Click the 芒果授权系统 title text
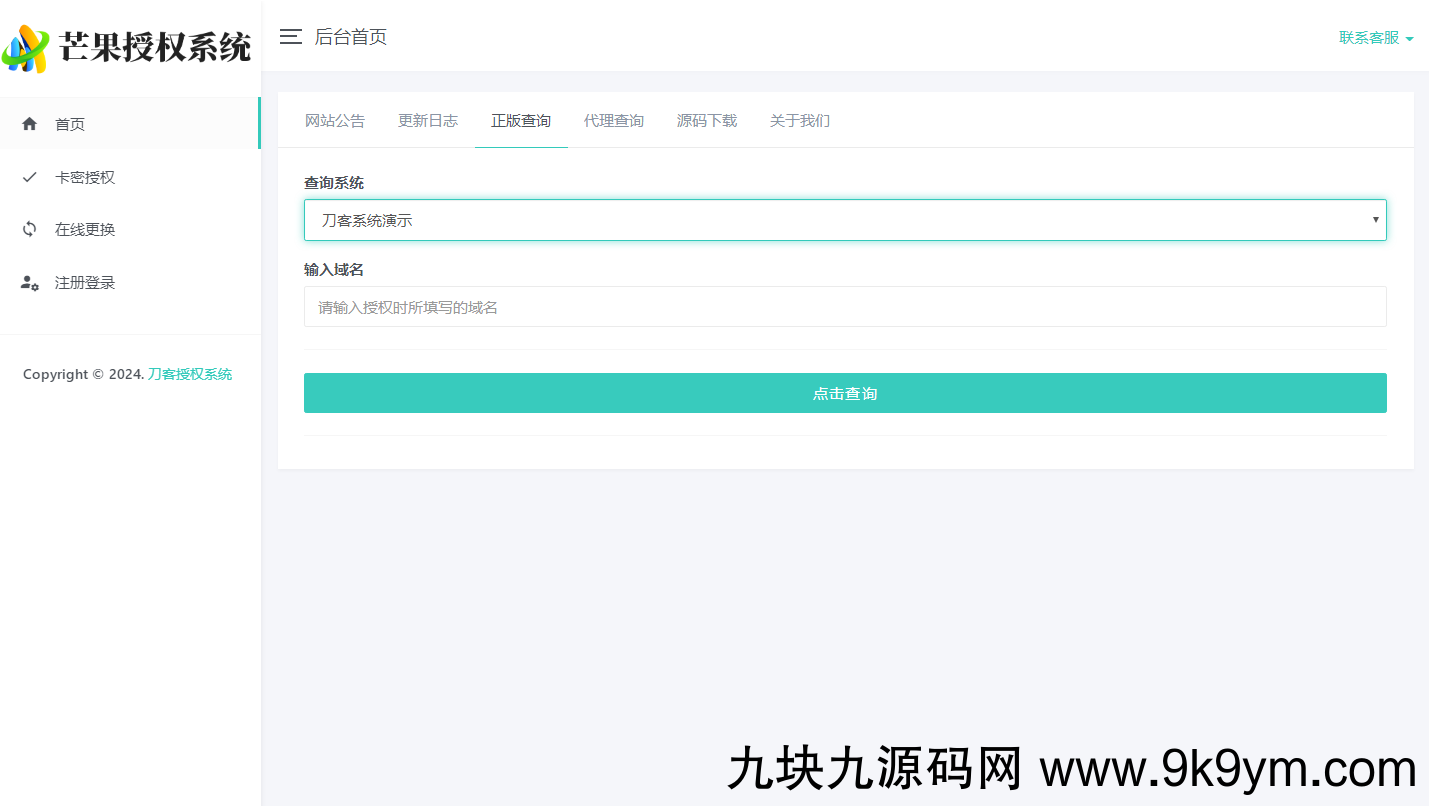 tap(155, 47)
